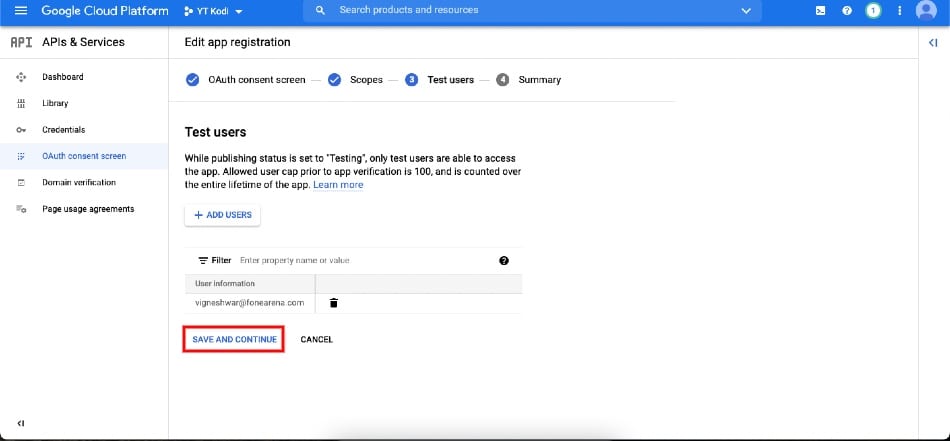Click the search magnifier icon
Screen dimensions: 950x441
coord(321,10)
